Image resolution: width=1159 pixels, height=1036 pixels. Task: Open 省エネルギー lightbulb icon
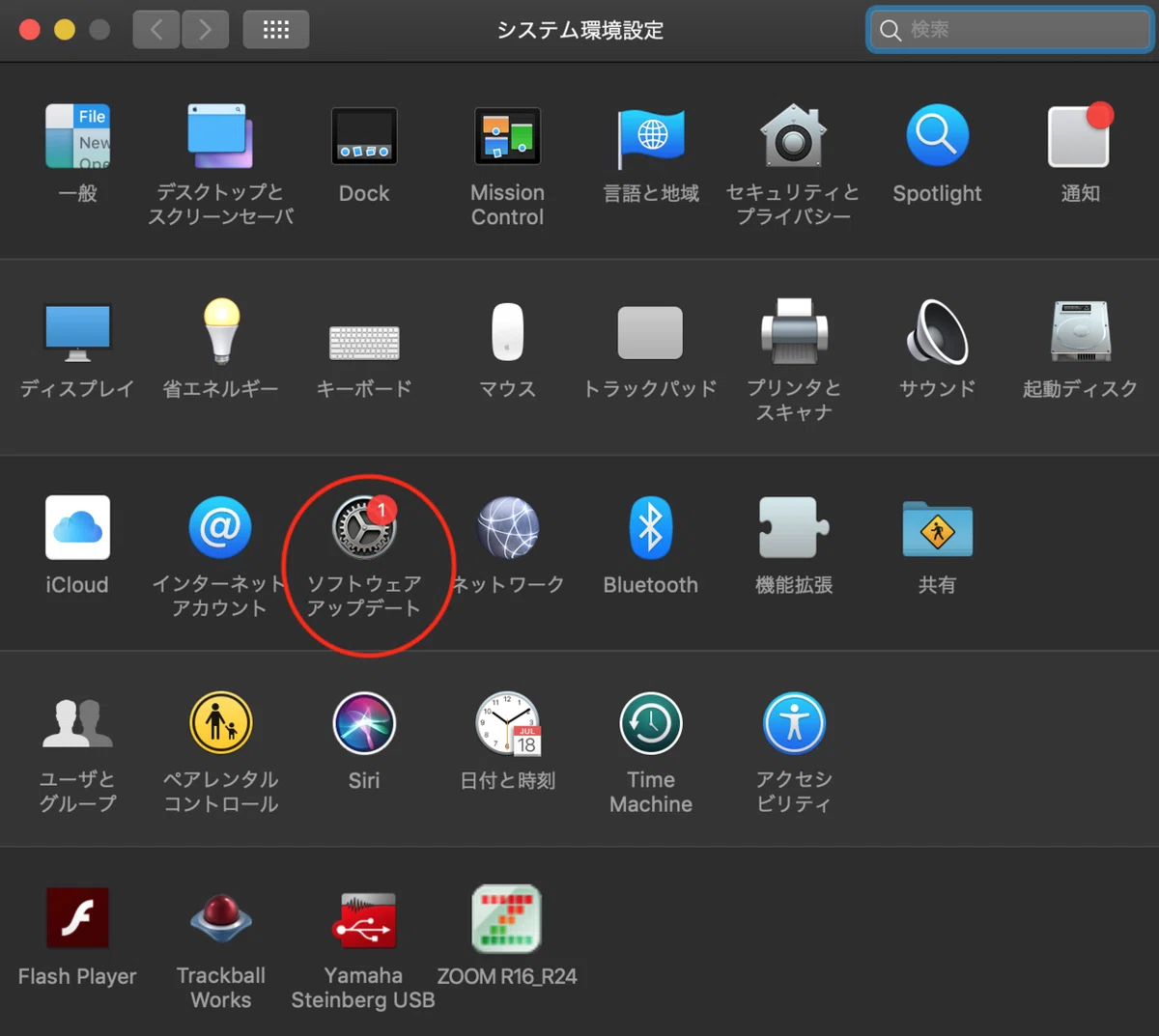(x=221, y=331)
